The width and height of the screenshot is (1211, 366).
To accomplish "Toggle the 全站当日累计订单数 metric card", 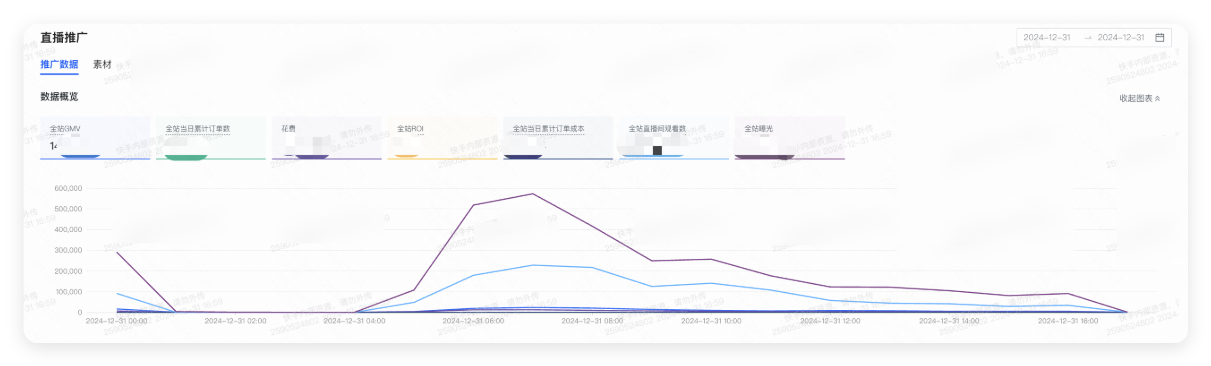I will (211, 138).
